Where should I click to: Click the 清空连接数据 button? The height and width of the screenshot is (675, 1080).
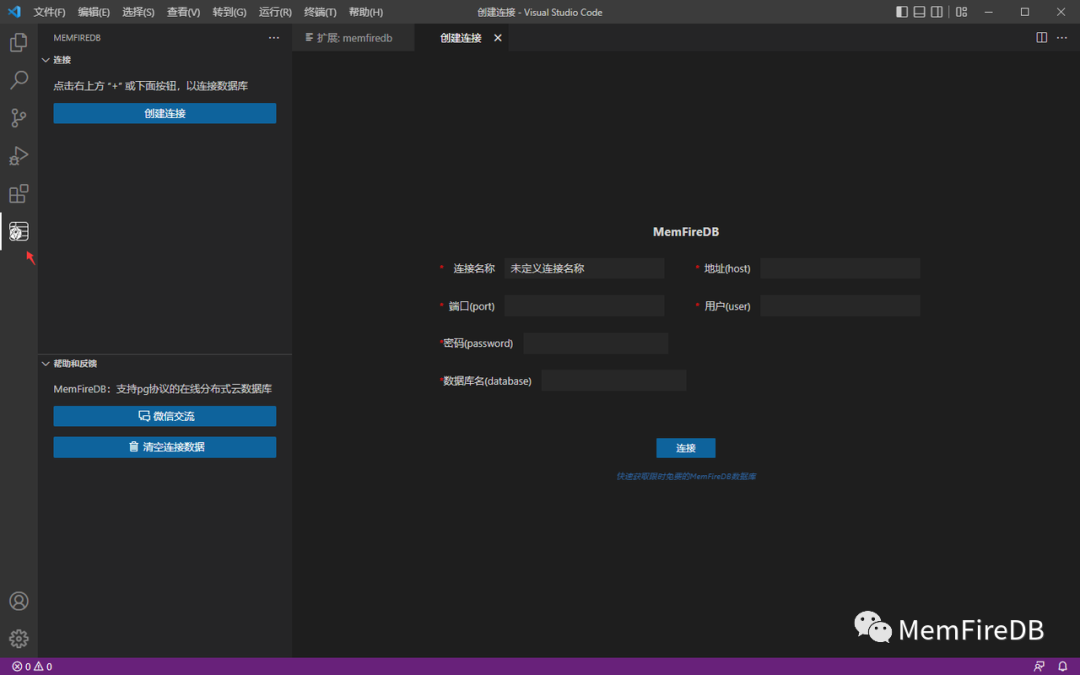coord(165,446)
